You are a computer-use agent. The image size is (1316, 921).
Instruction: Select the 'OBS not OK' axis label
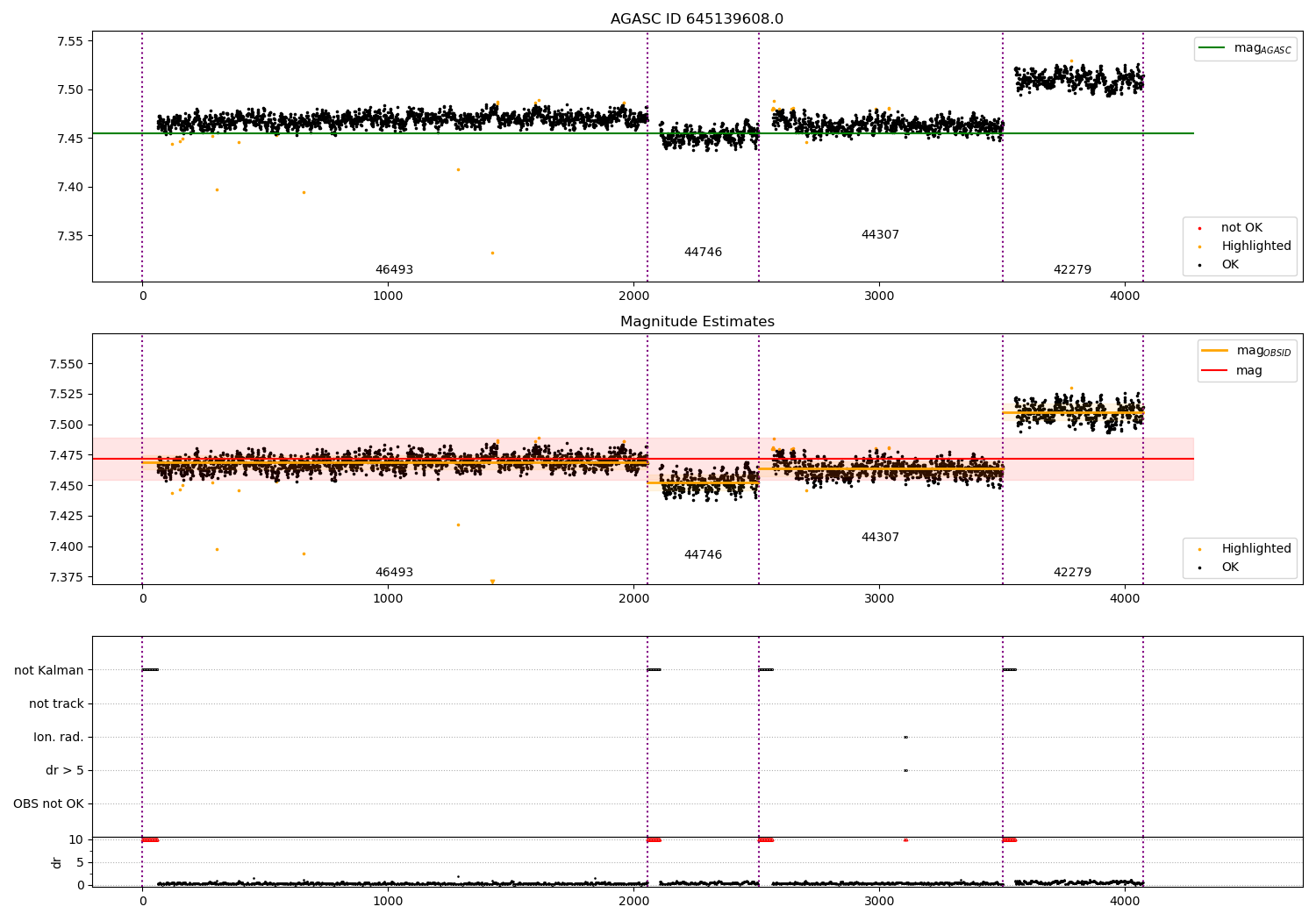point(48,804)
